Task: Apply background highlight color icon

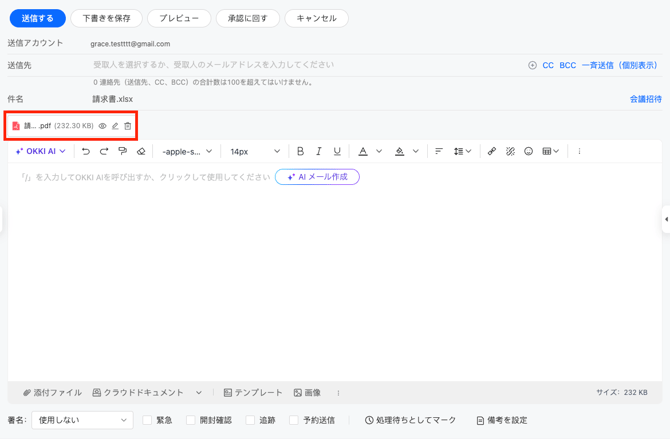Action: click(400, 151)
